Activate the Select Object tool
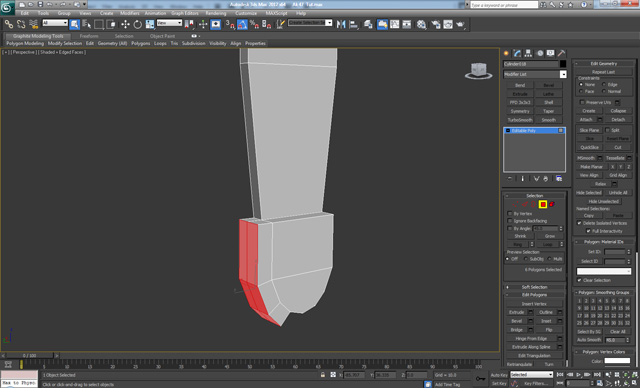This screenshot has width=640, height=388. coord(74,24)
